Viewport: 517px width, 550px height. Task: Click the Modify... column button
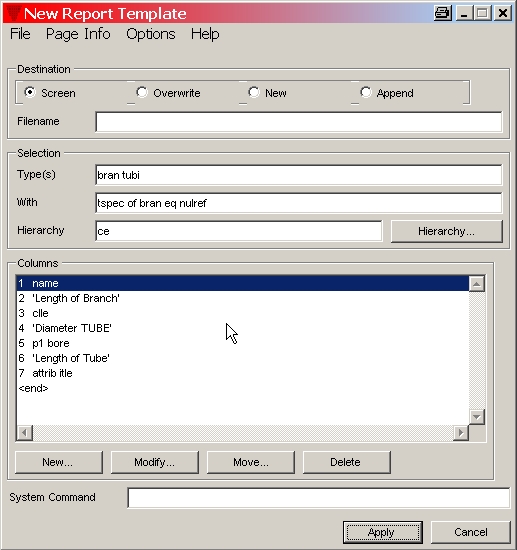coord(155,462)
